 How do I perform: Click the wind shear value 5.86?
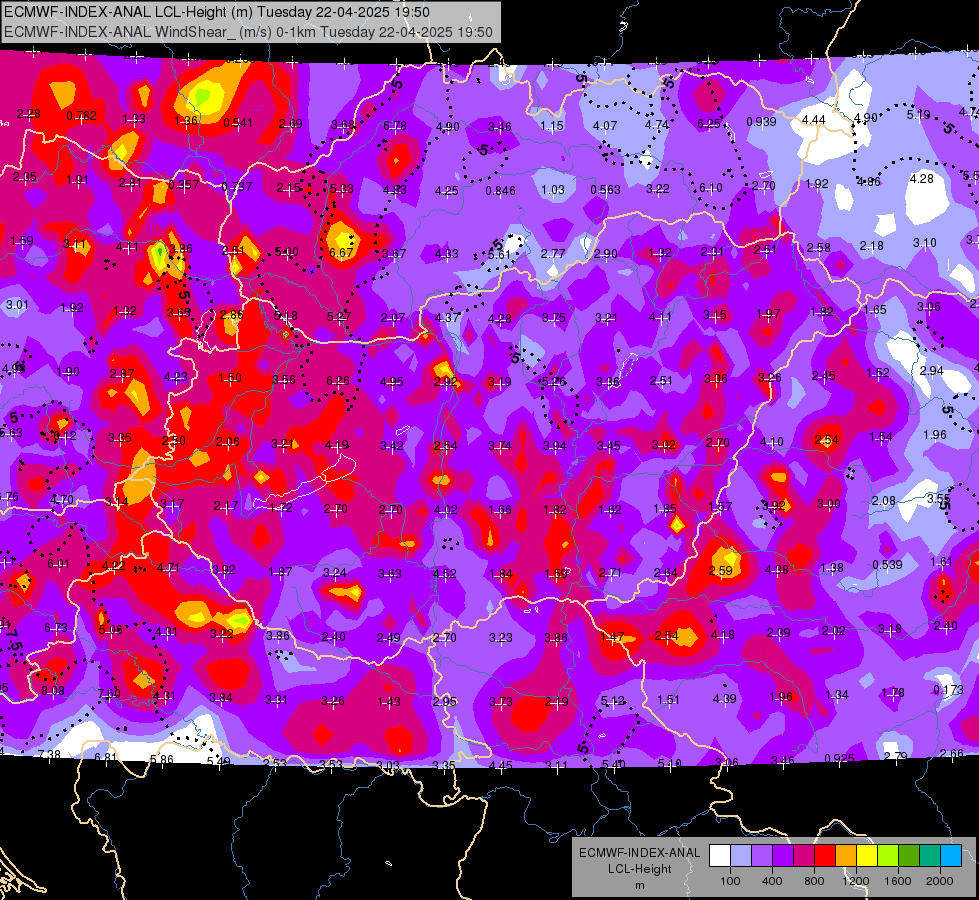coord(162,759)
